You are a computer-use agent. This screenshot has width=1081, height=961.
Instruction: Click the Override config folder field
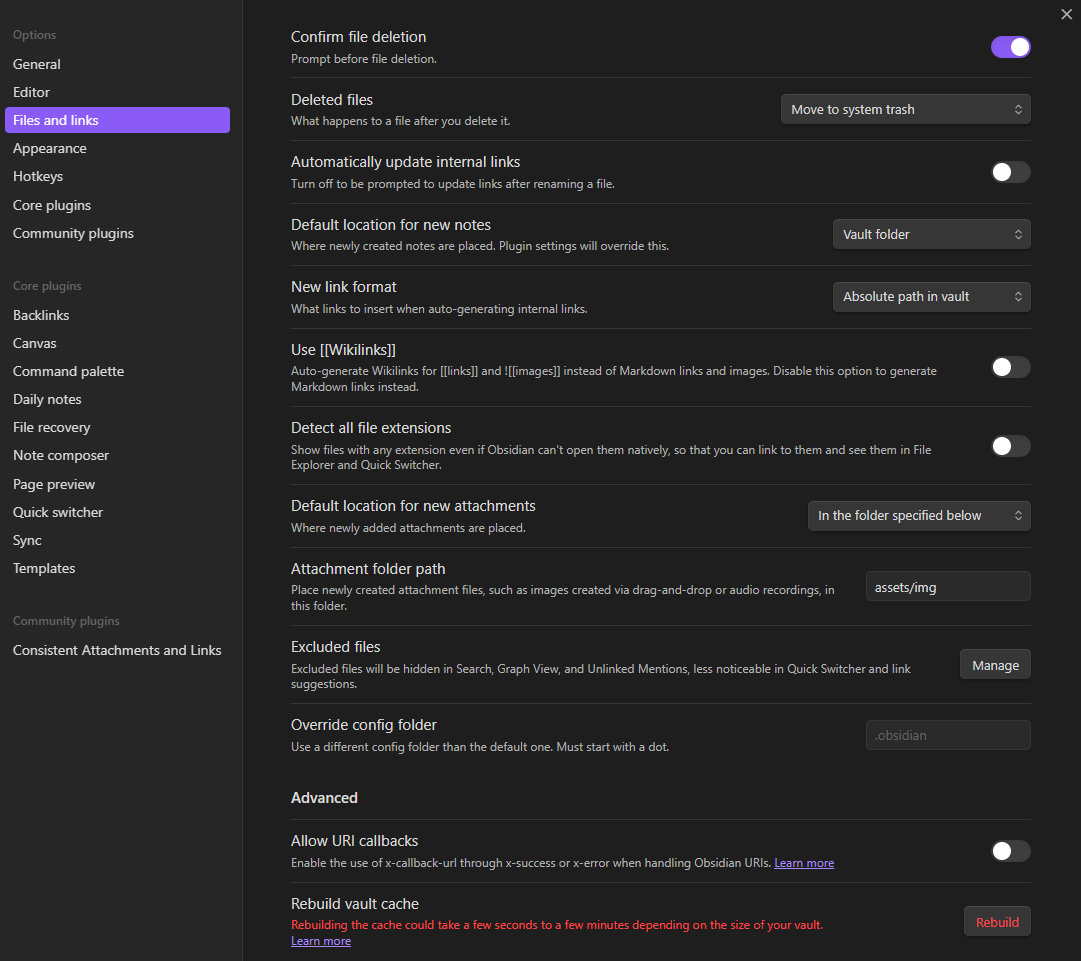point(947,735)
